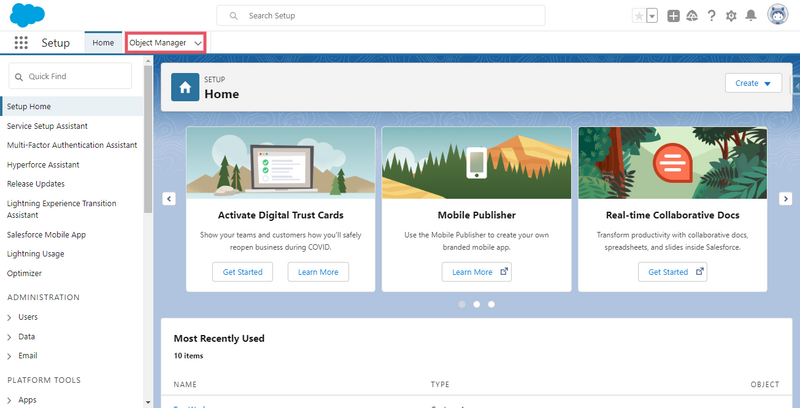Click the NAME column header

pyautogui.click(x=185, y=385)
